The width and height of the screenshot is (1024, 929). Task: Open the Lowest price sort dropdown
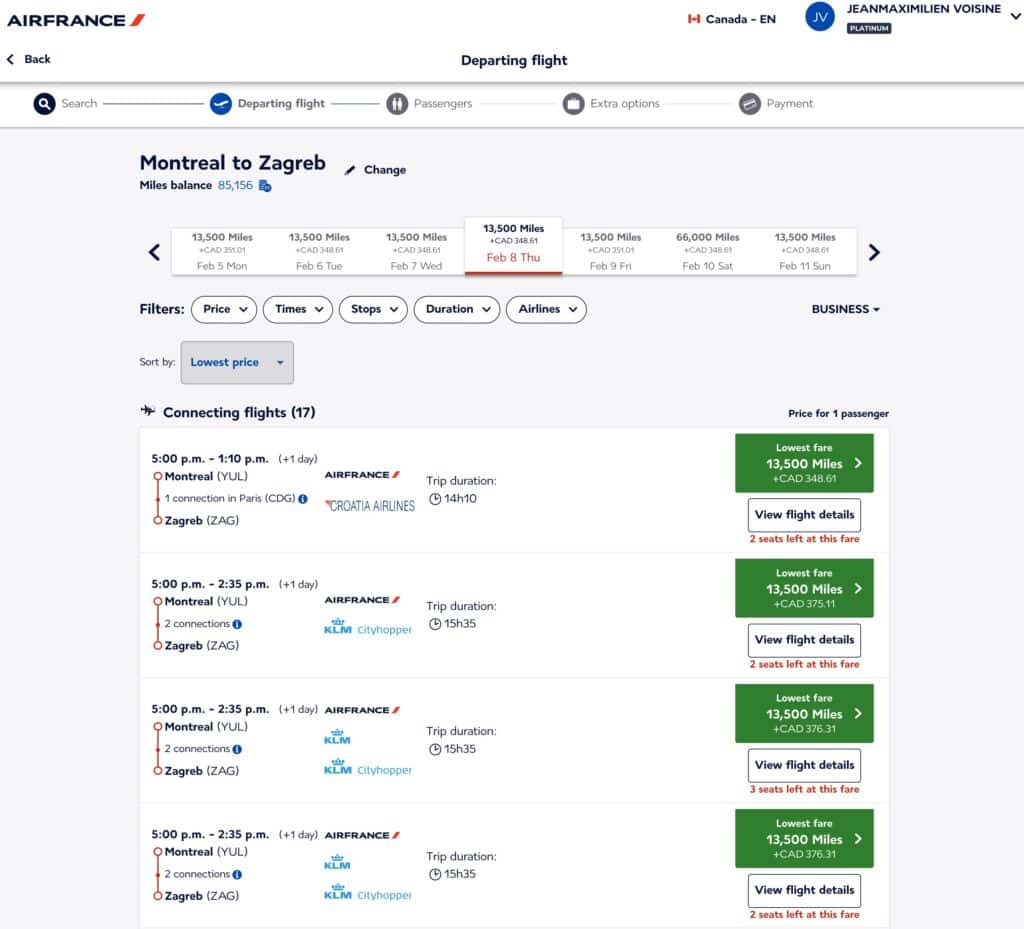pyautogui.click(x=237, y=362)
